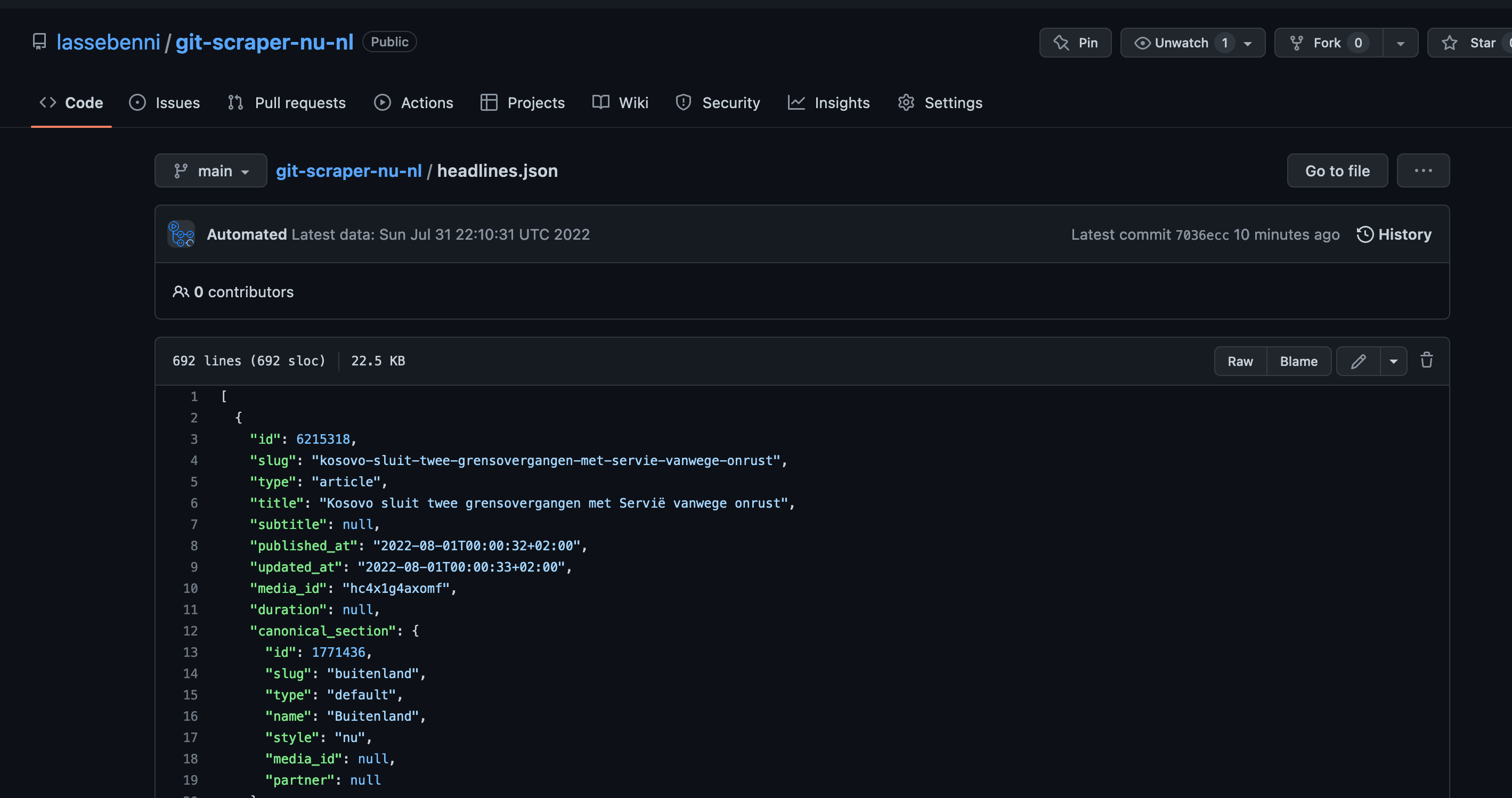Select the branch icon in the main selector
The height and width of the screenshot is (798, 1512).
(x=181, y=170)
